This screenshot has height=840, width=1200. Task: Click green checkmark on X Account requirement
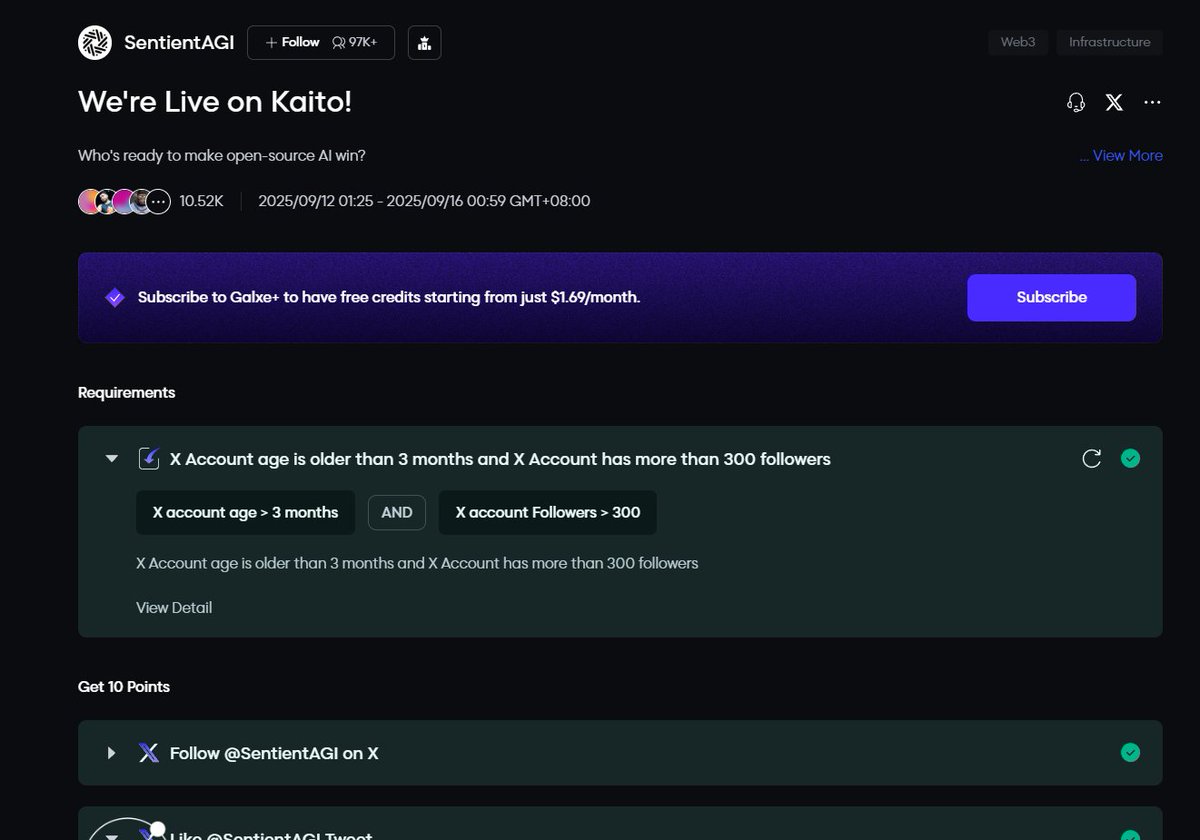click(1130, 459)
